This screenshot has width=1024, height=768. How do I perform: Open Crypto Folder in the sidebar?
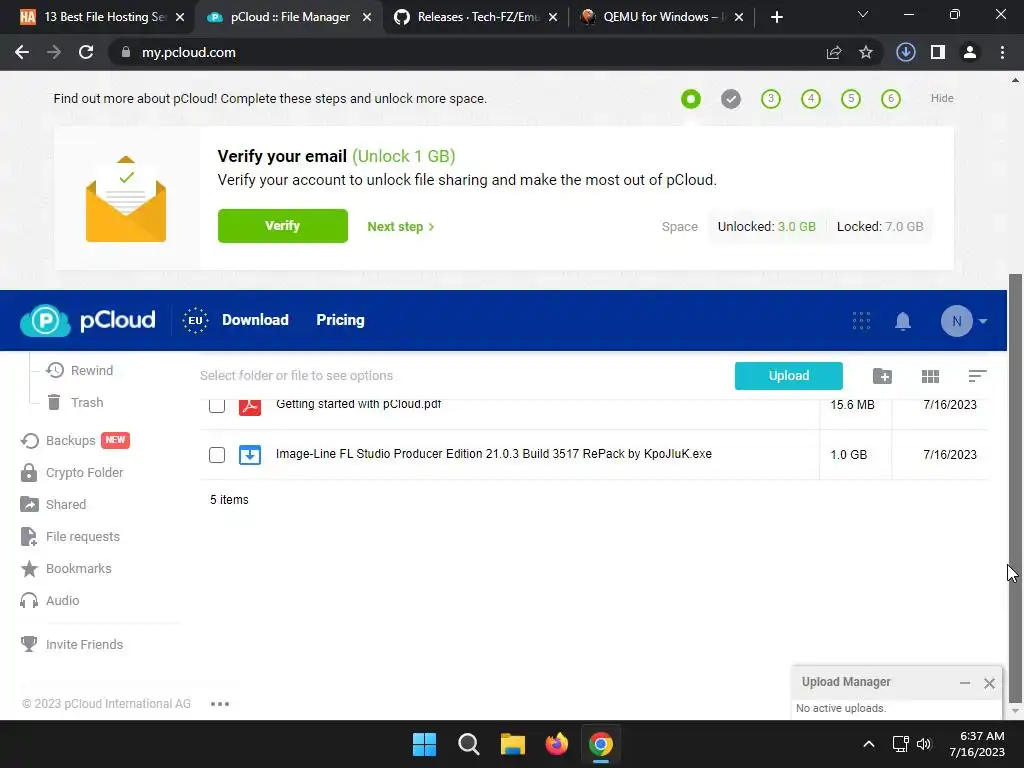[x=72, y=472]
